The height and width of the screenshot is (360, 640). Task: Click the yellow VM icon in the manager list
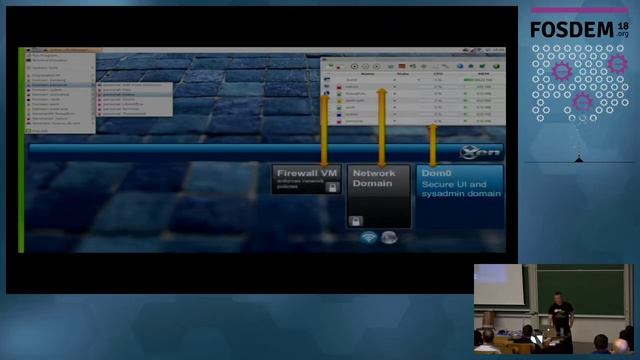pyautogui.click(x=339, y=101)
